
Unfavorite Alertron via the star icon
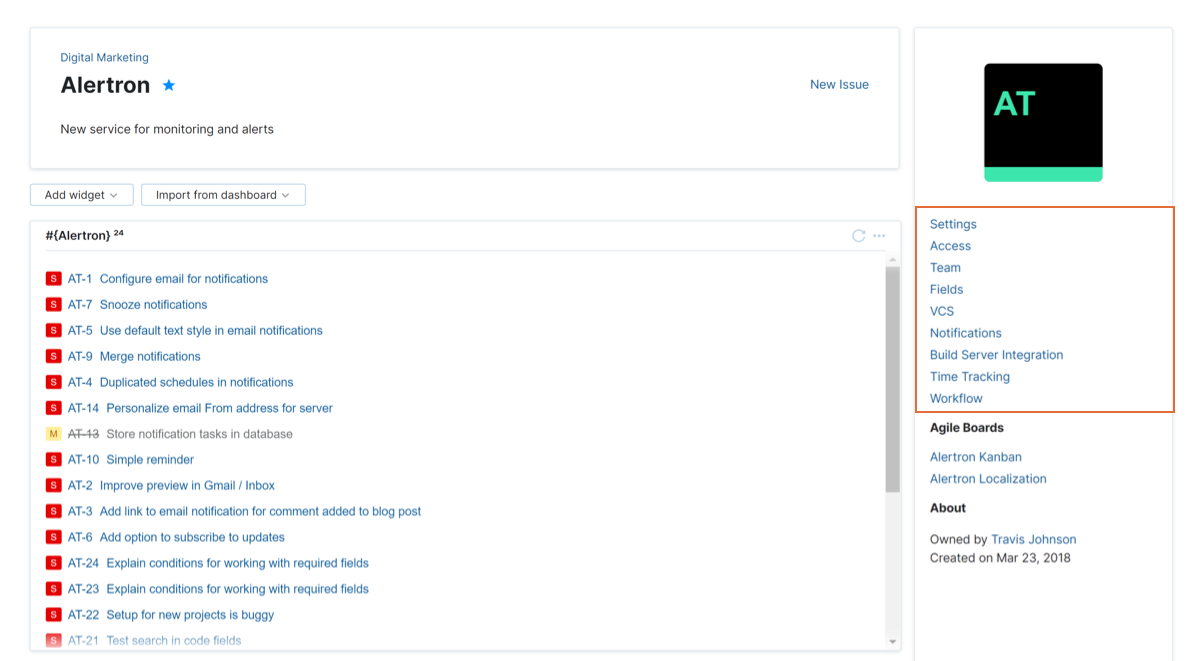coord(168,85)
